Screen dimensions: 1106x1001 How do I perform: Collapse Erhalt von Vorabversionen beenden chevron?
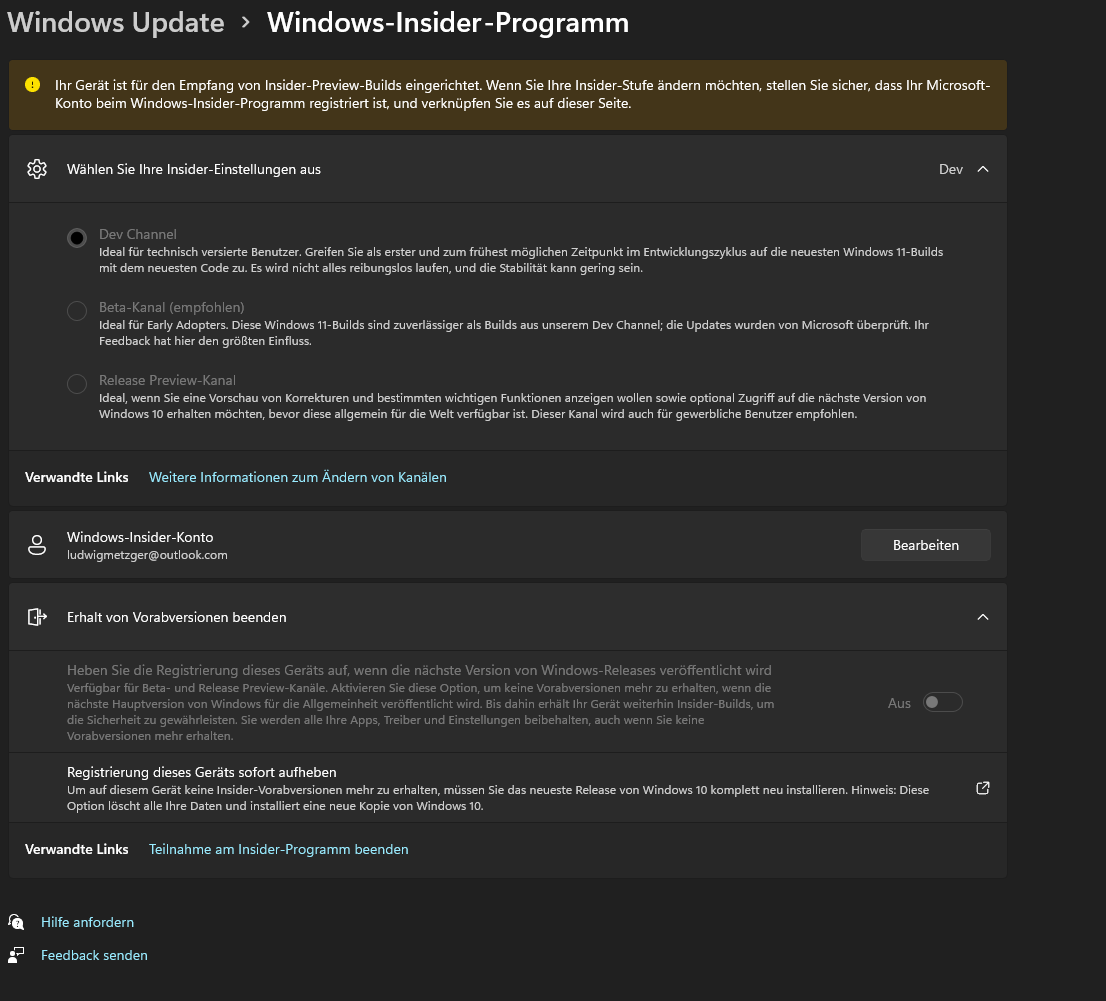pos(983,617)
